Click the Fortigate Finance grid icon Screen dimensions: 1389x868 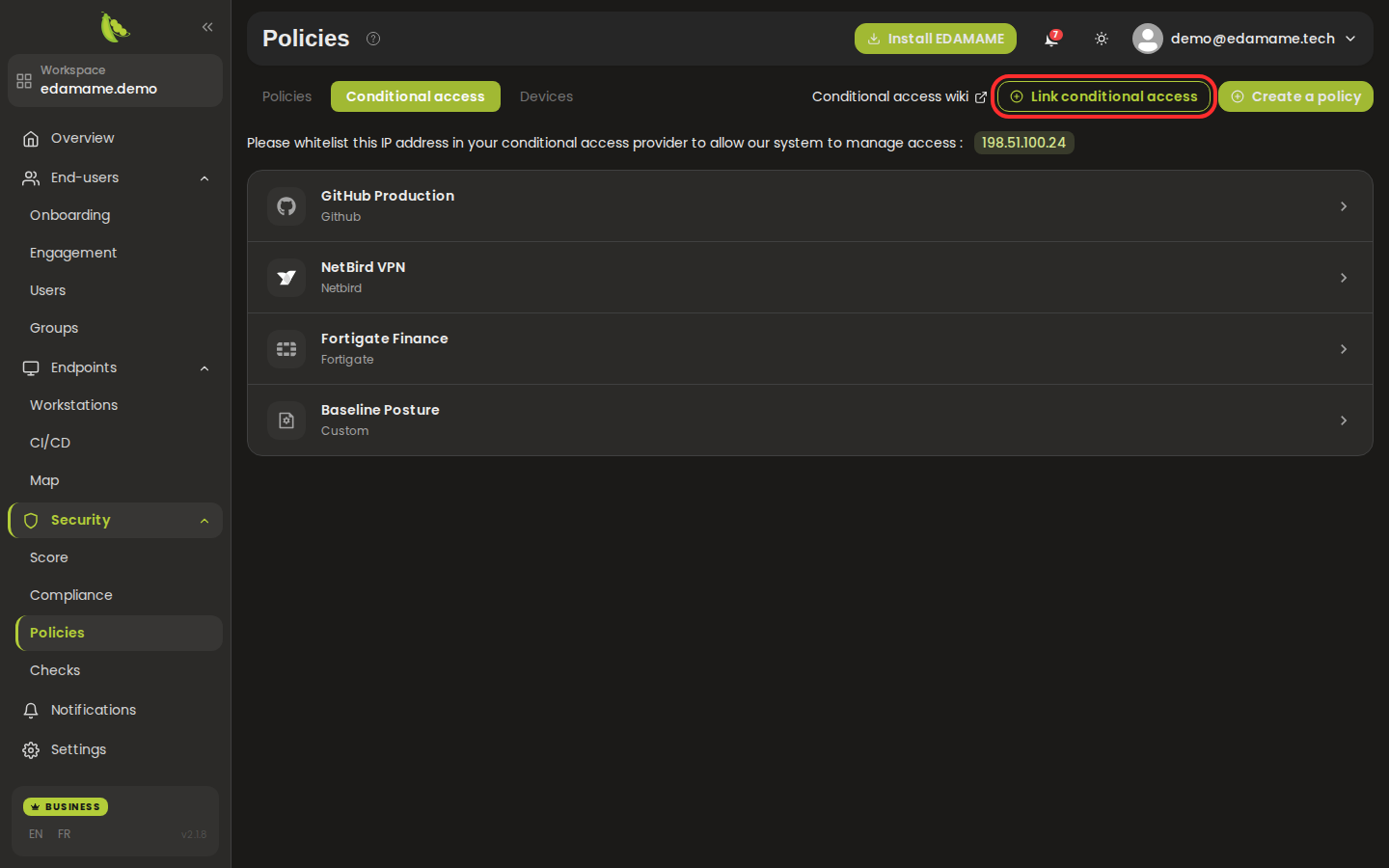286,349
